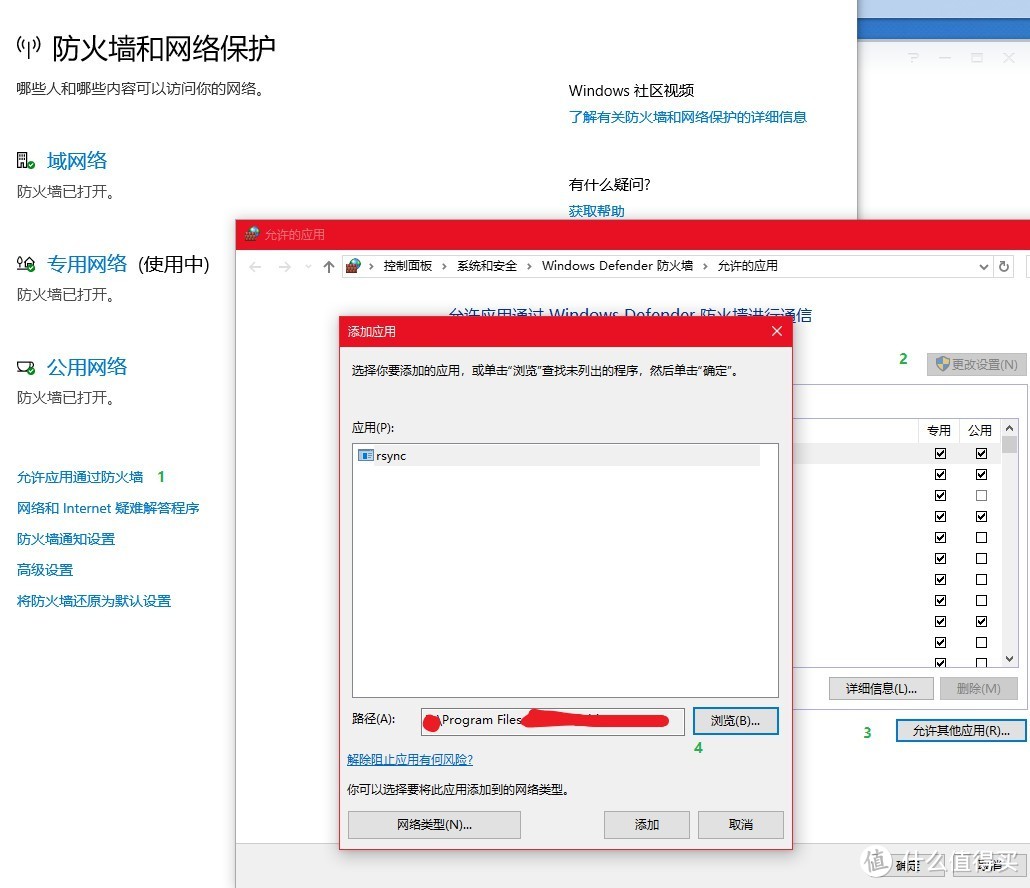Toggle the third row 专用 checkbox

click(941, 495)
